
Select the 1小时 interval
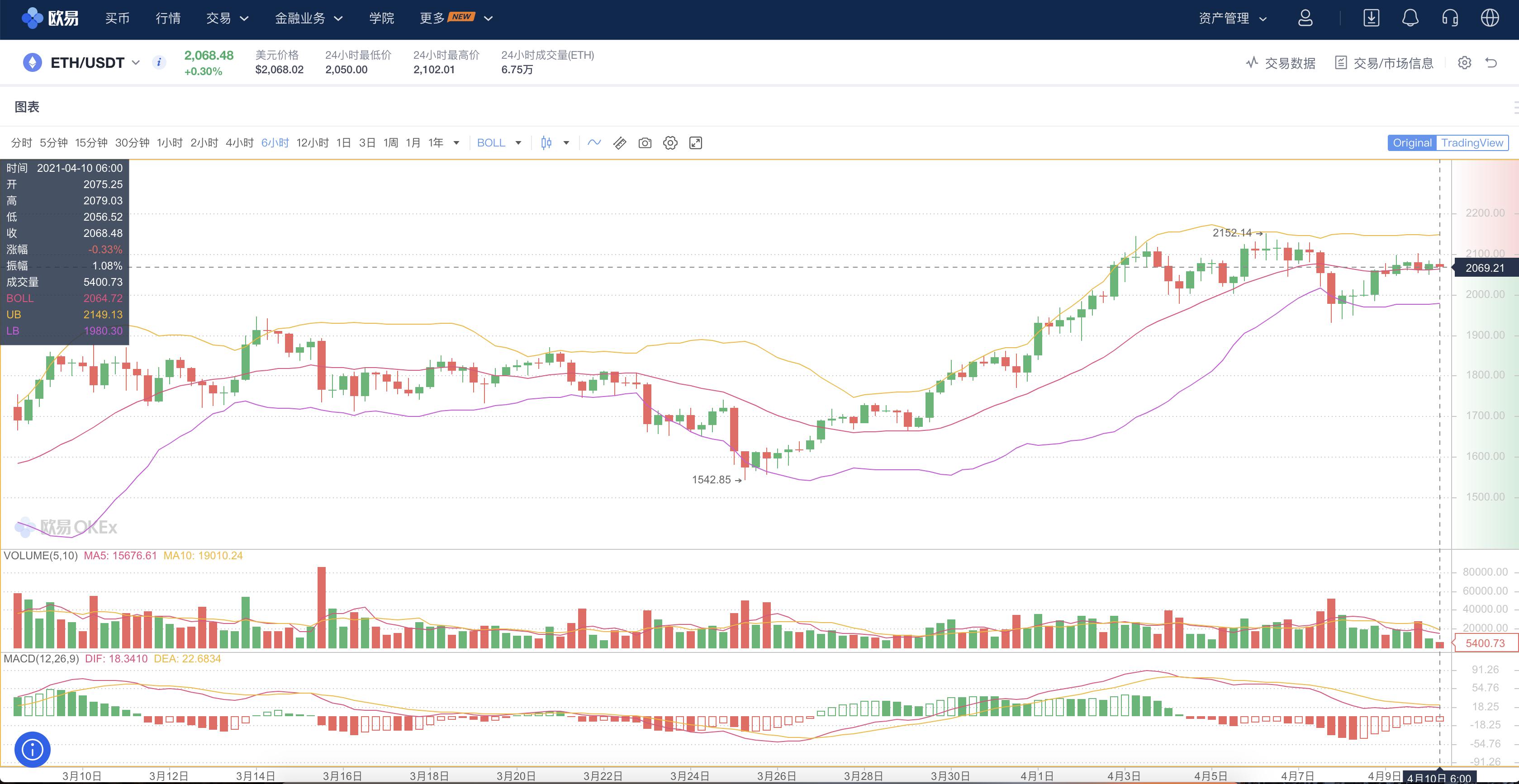click(x=170, y=143)
